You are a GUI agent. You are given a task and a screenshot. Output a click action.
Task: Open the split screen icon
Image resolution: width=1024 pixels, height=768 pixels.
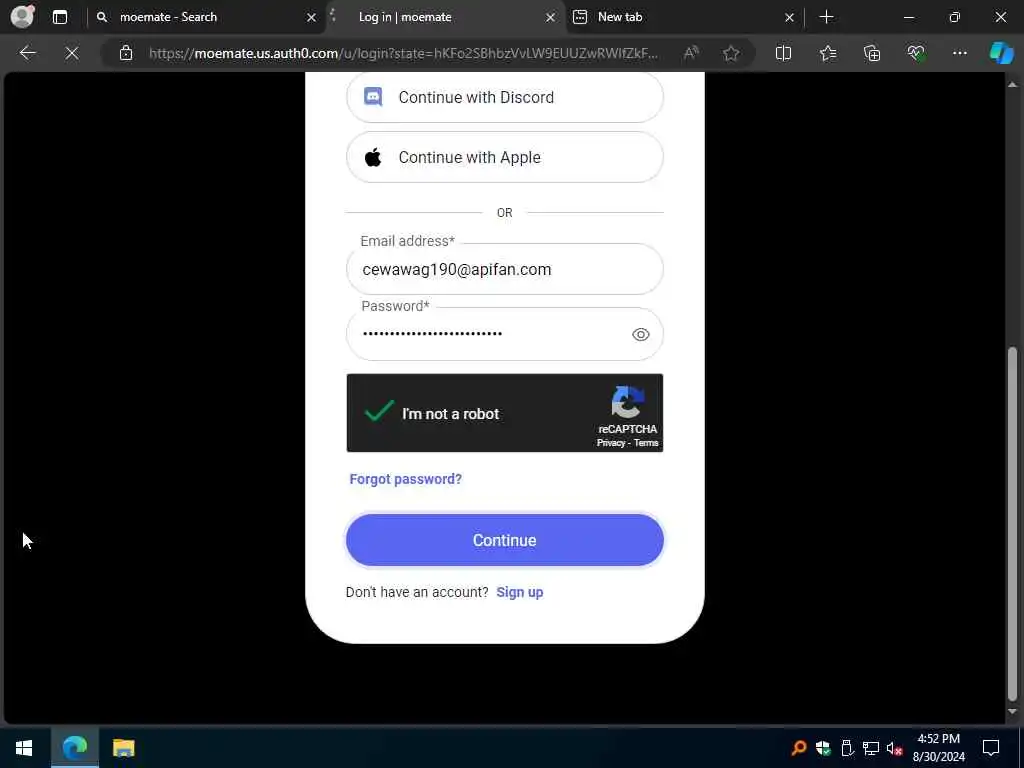pos(783,53)
